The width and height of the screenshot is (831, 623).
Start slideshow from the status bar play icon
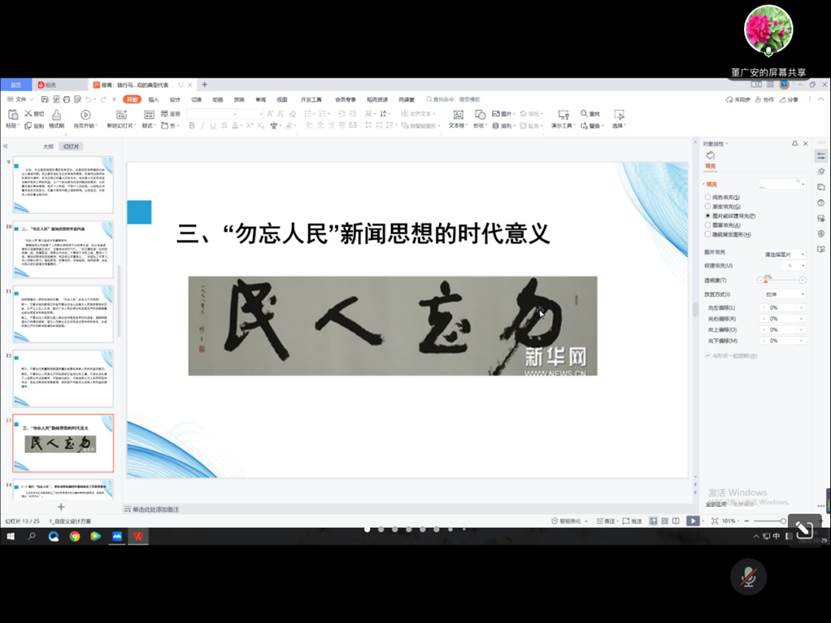[x=693, y=521]
